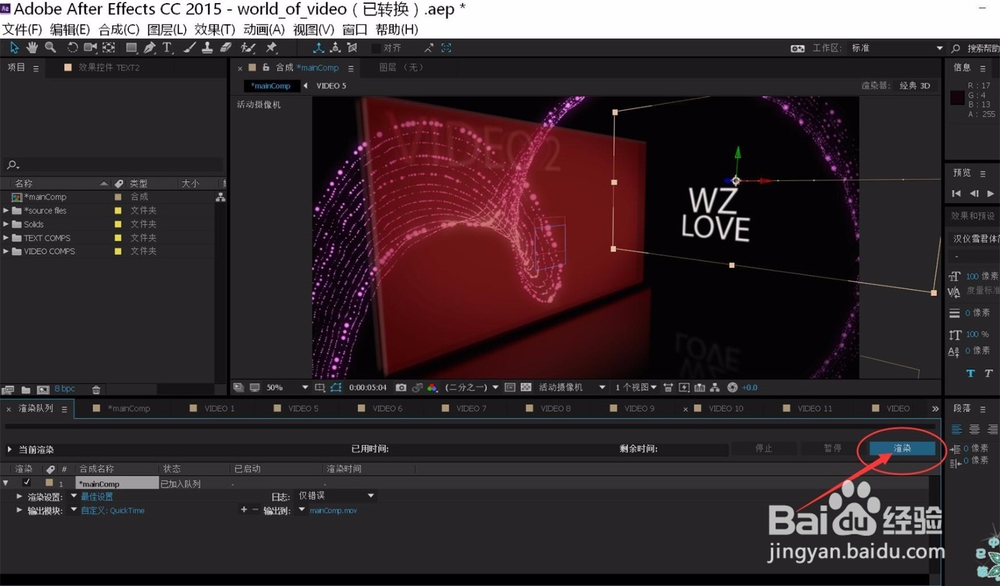
Task: Expand the current render (当前渲染) section
Action: (x=9, y=450)
